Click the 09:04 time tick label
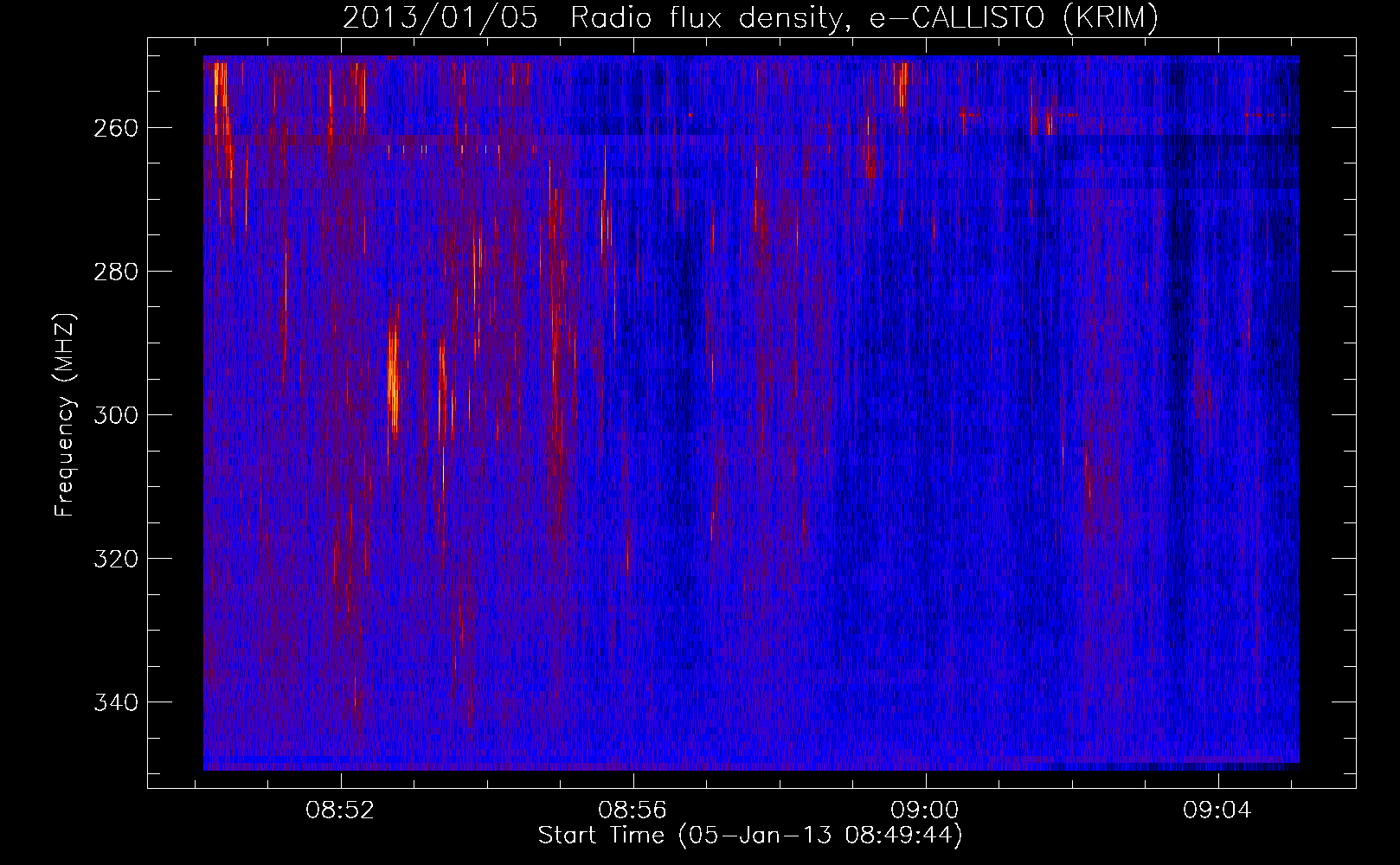 1218,811
